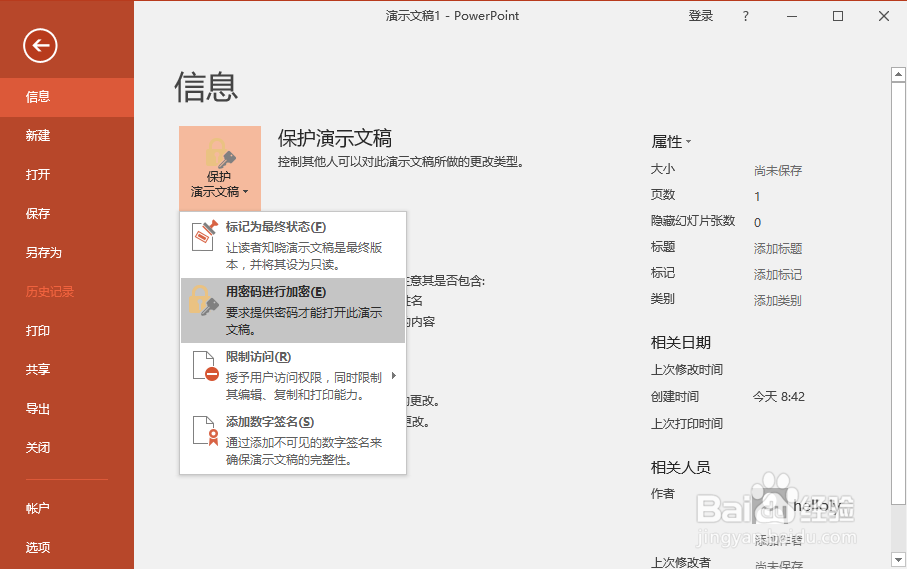Click the 限制访问 restricted document icon
This screenshot has width=907, height=569.
(x=205, y=366)
